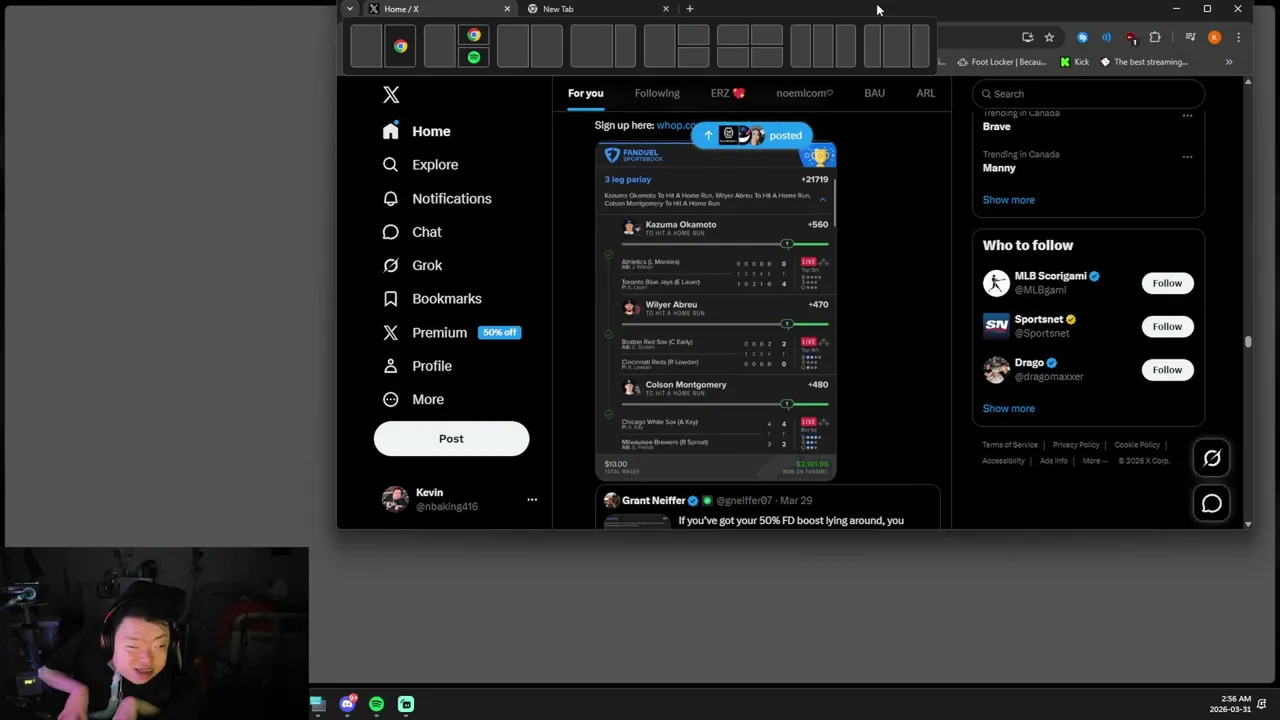The height and width of the screenshot is (720, 1280).
Task: Open the Cookie Policy link
Action: click(x=1137, y=445)
